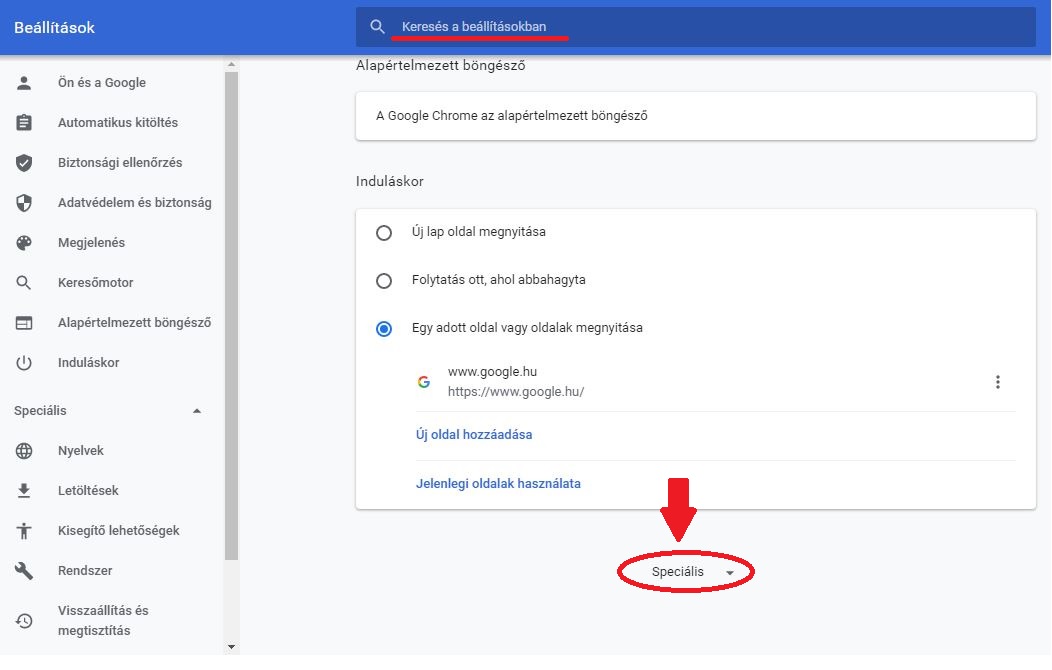1052x670 pixels.
Task: Click the Keresőmotor magnifier icon
Action: coord(23,283)
